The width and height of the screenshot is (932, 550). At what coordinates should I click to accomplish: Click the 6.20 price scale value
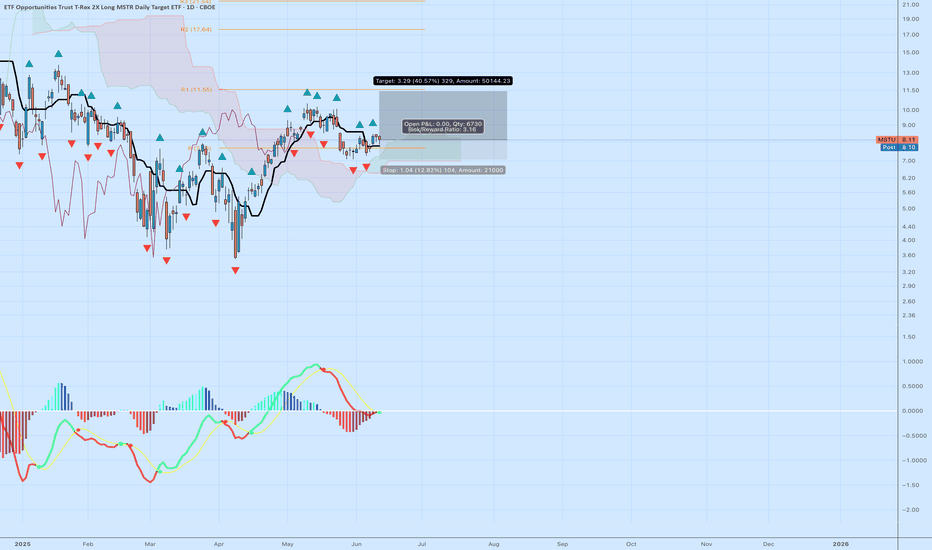click(x=909, y=178)
